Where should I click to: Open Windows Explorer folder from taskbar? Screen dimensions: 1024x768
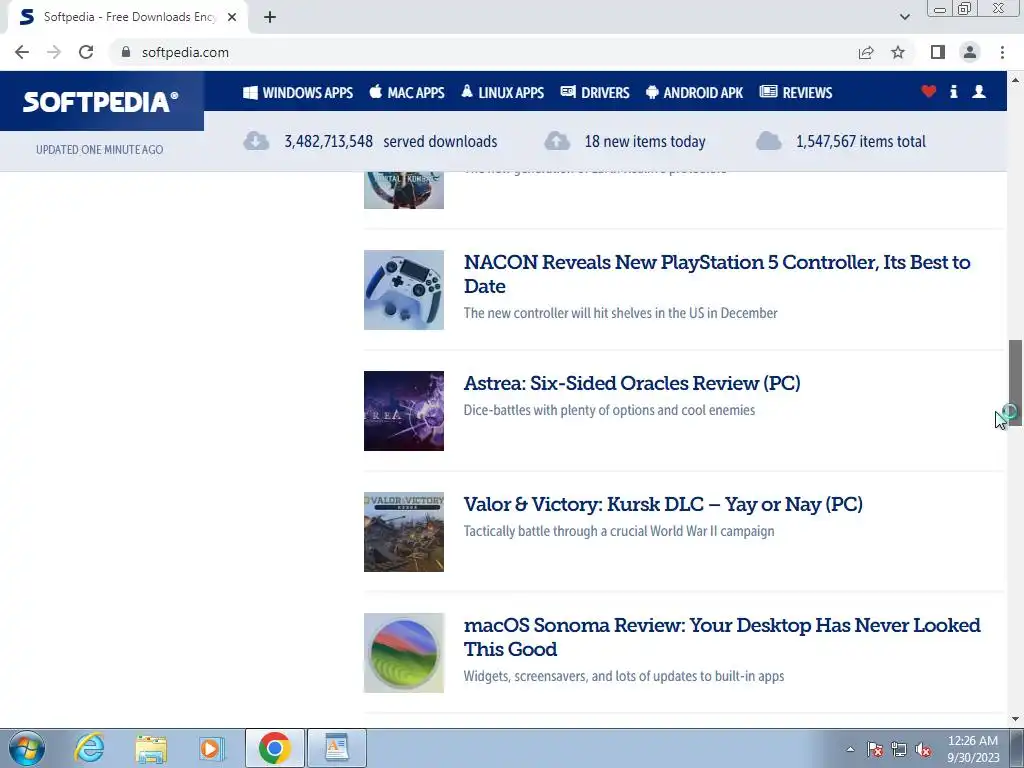151,748
